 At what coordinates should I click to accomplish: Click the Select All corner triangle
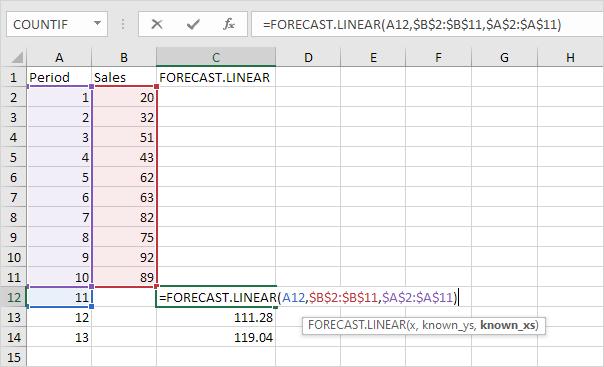point(17,57)
